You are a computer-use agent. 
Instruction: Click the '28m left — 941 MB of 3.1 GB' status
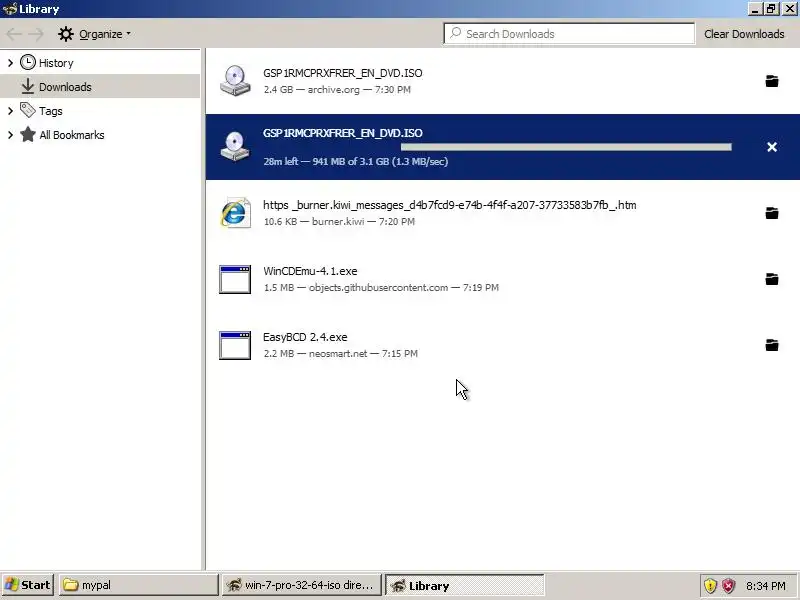[356, 162]
